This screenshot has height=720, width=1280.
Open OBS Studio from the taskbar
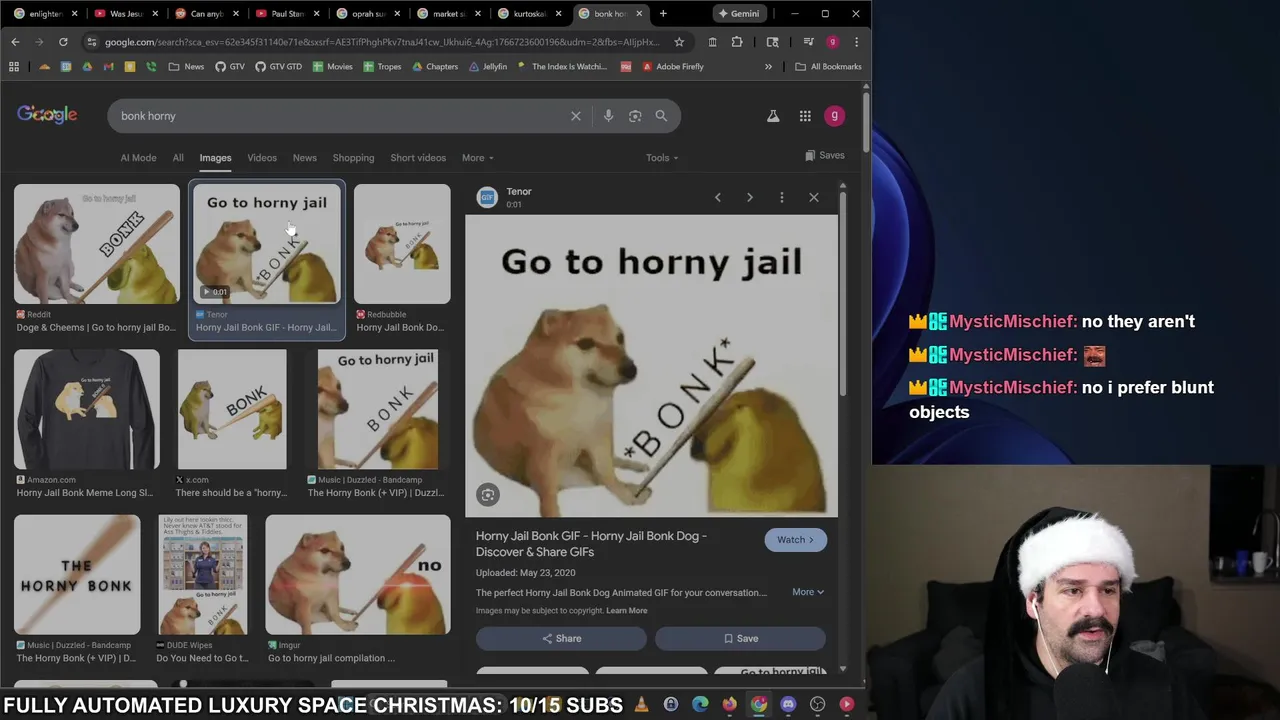817,705
